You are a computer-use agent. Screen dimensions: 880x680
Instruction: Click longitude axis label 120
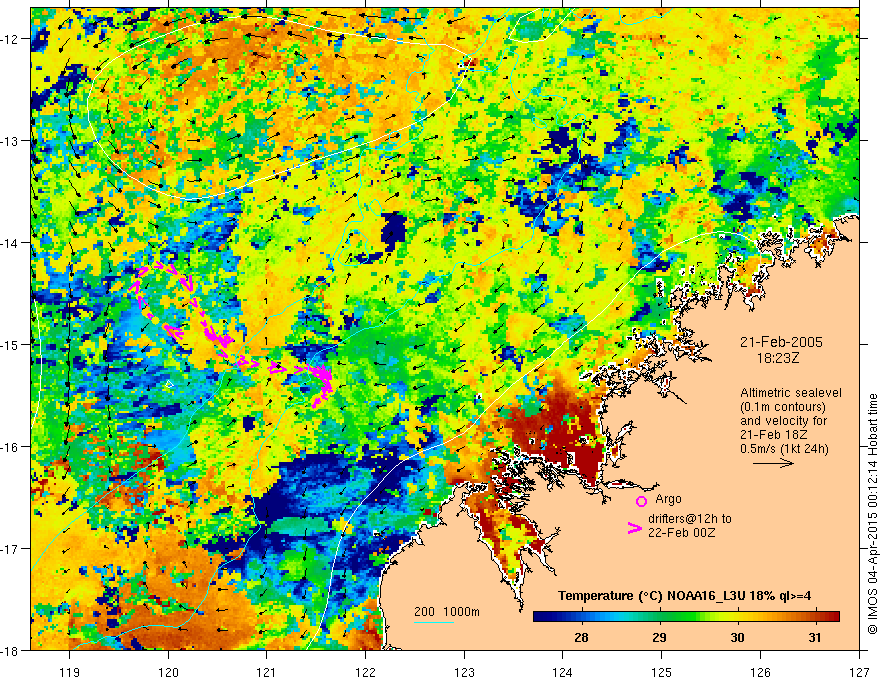[168, 672]
